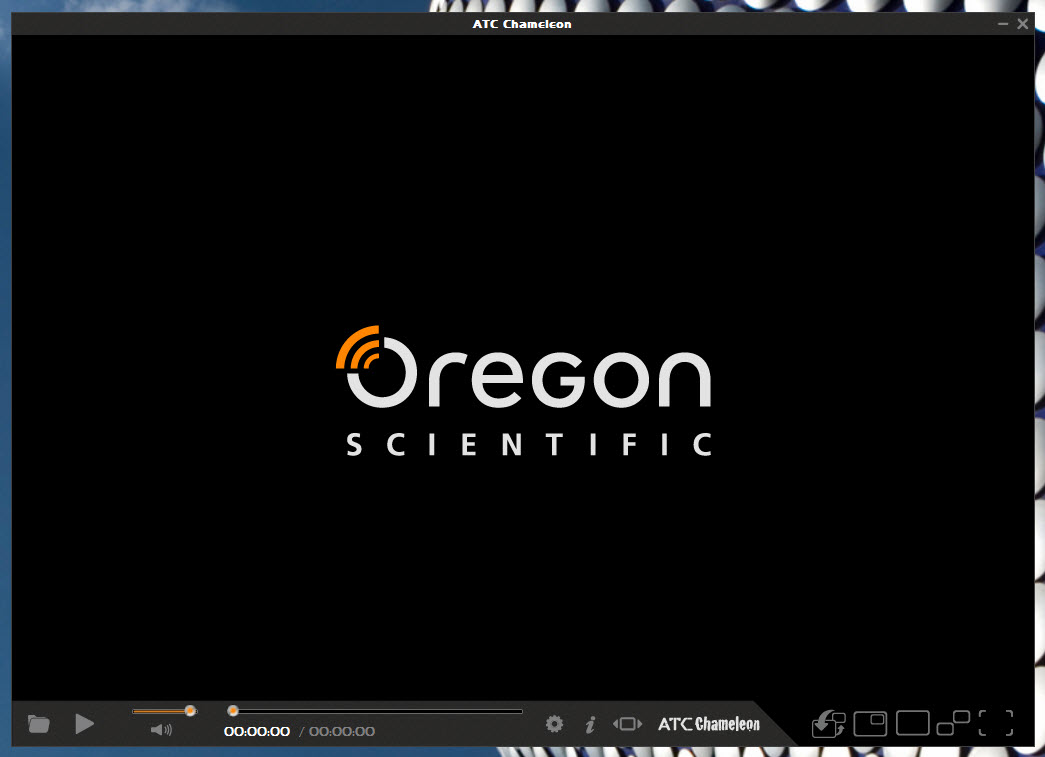This screenshot has height=757, width=1045.
Task: Click the video seek bar handle
Action: pos(233,711)
